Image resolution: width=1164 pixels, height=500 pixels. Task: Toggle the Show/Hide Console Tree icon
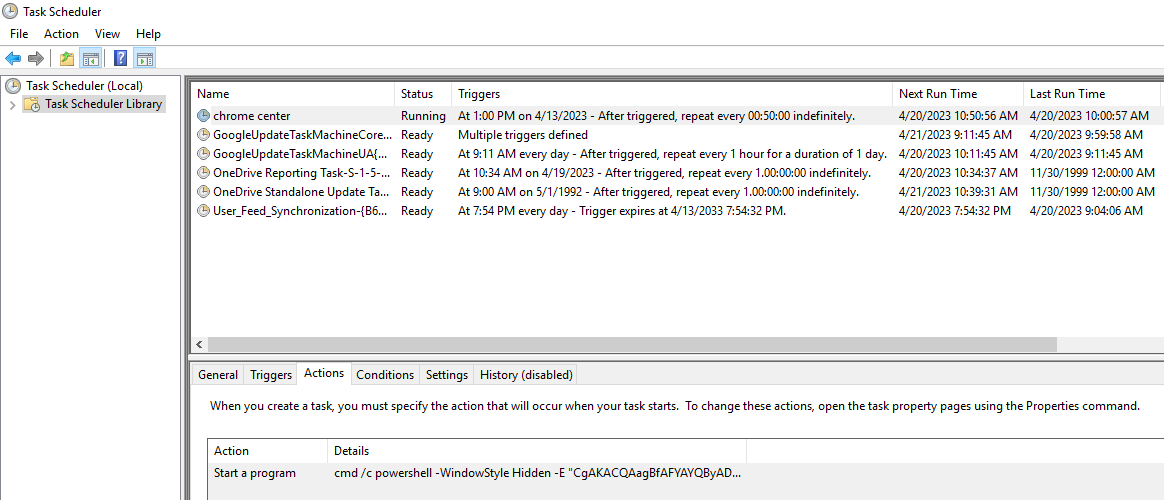coord(91,58)
